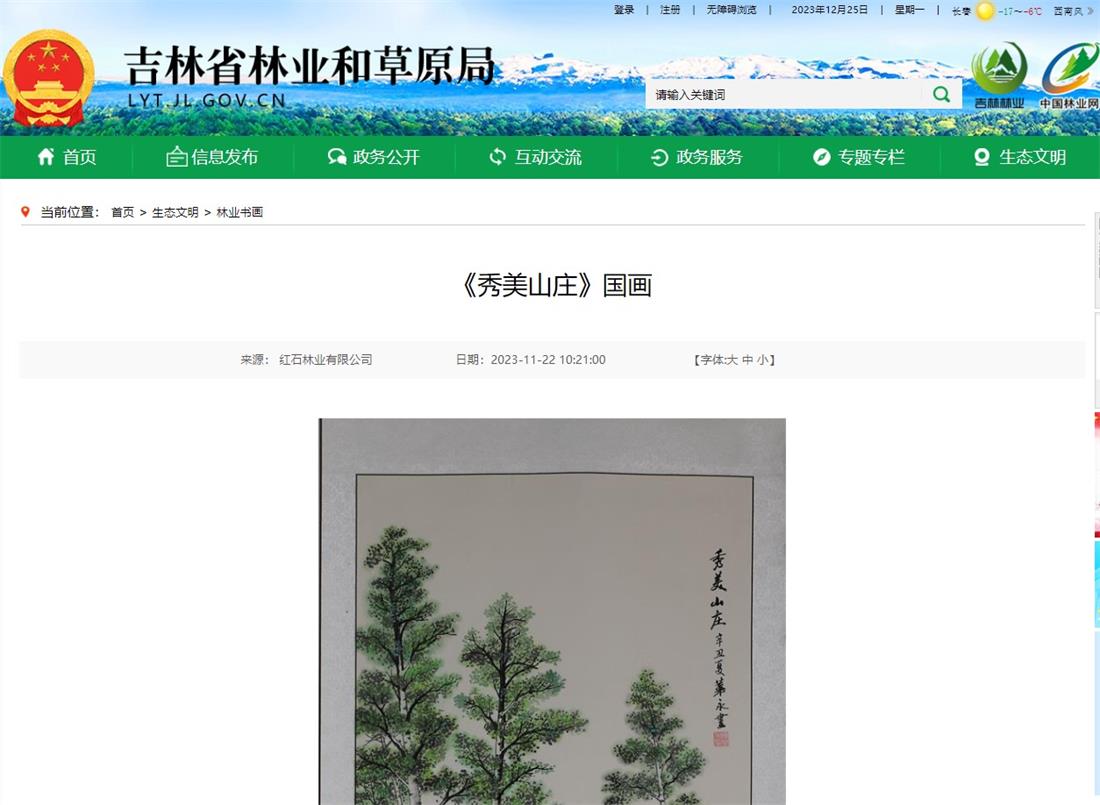1100x805 pixels.
Task: Open the 政务公开 menu
Action: coord(374,157)
